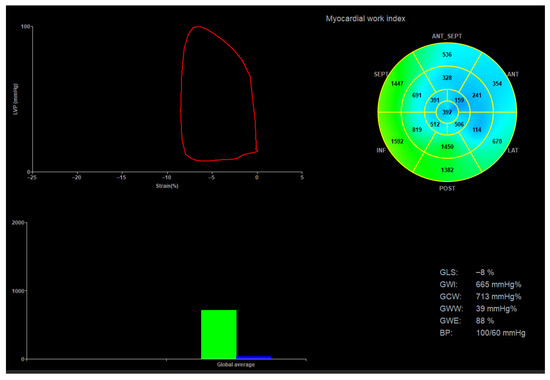Viewport: 550px width, 380px height.
Task: Select the mid septal segment 691
Action: (x=417, y=95)
